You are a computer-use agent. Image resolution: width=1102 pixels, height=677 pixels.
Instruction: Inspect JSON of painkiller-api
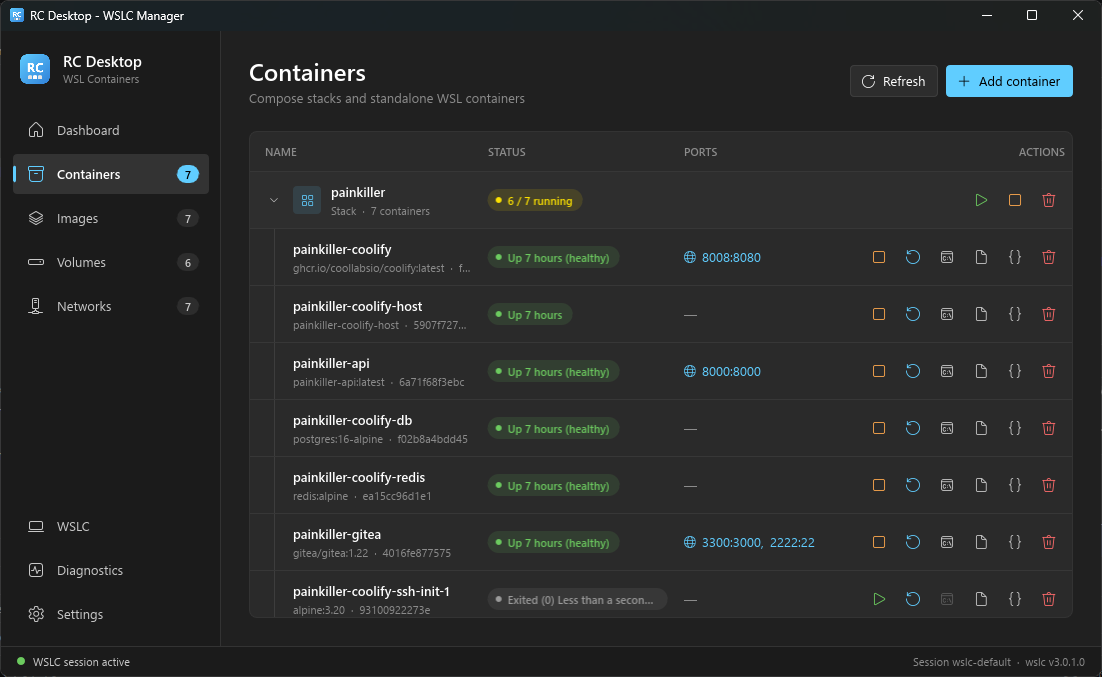[x=1015, y=371]
